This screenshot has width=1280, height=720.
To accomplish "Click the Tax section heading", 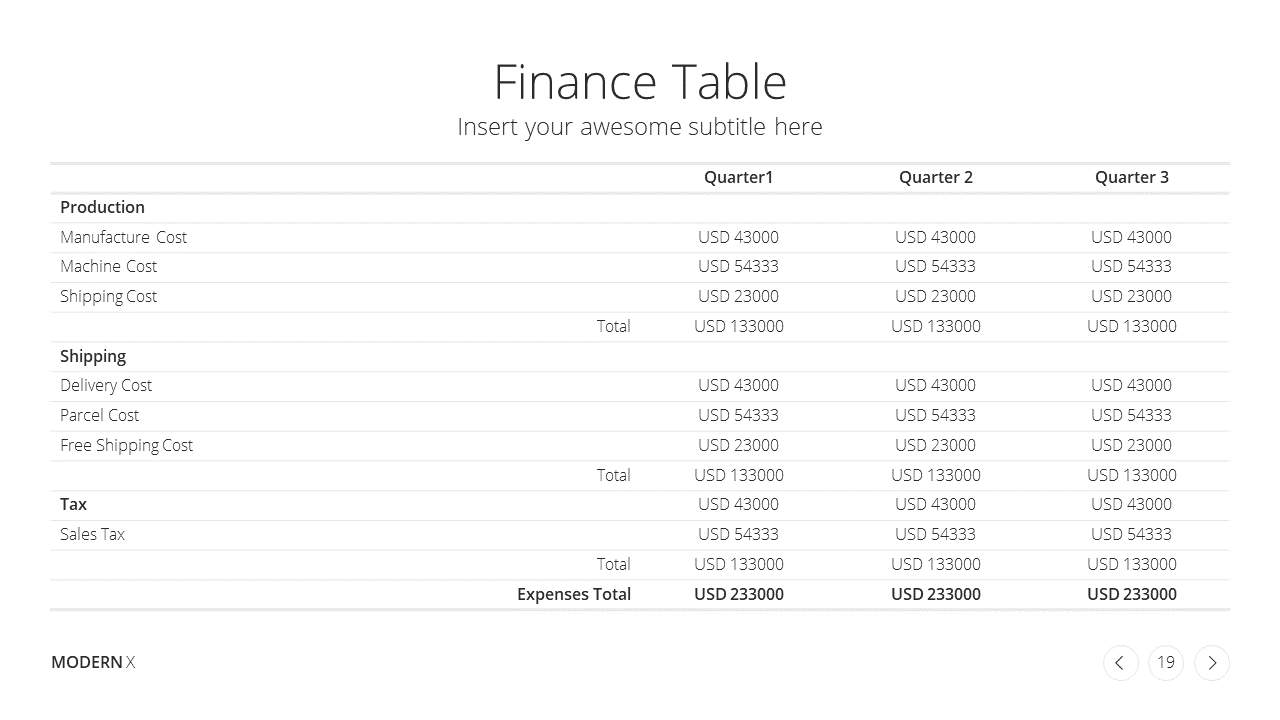I will pyautogui.click(x=74, y=504).
